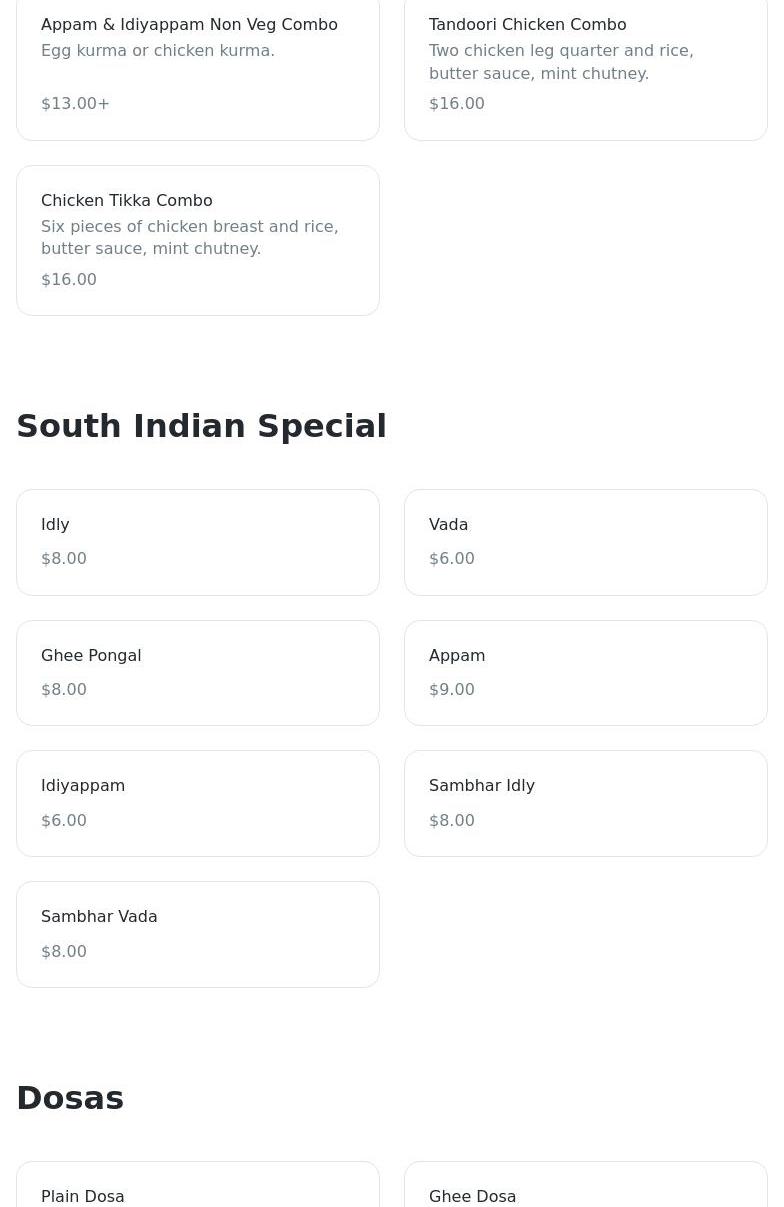The height and width of the screenshot is (1207, 784).
Task: Click the Vada $6.00 price
Action: (451, 559)
